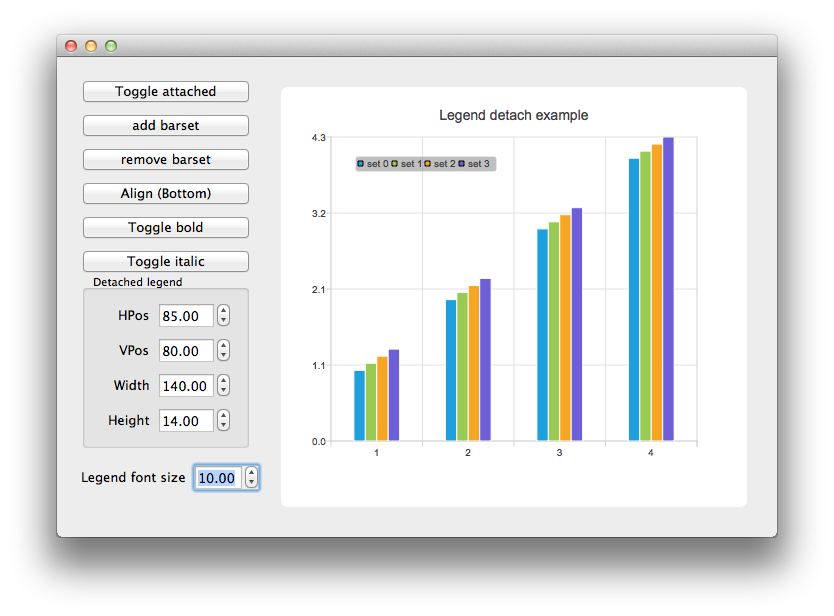Click the Toggle attached button
Image resolution: width=834 pixels, height=616 pixels.
point(165,92)
